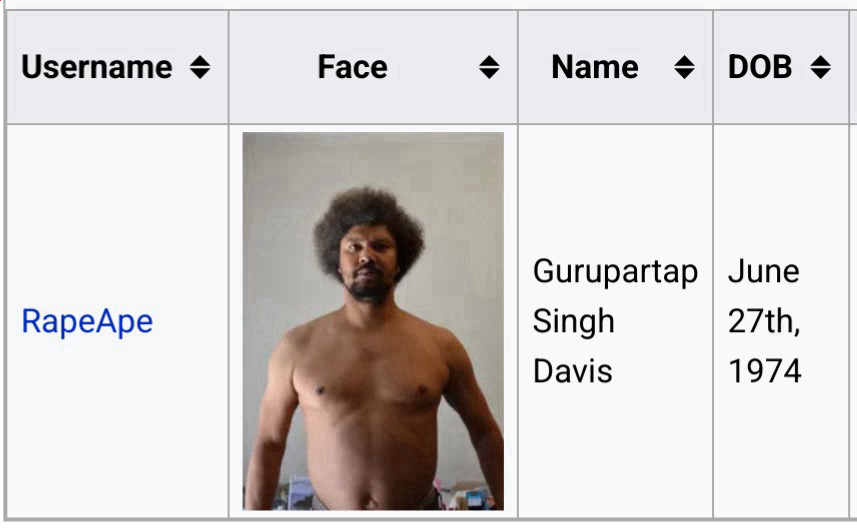Click the name cell starting with Gurupartap
Image resolution: width=857 pixels, height=528 pixels.
pyautogui.click(x=615, y=321)
